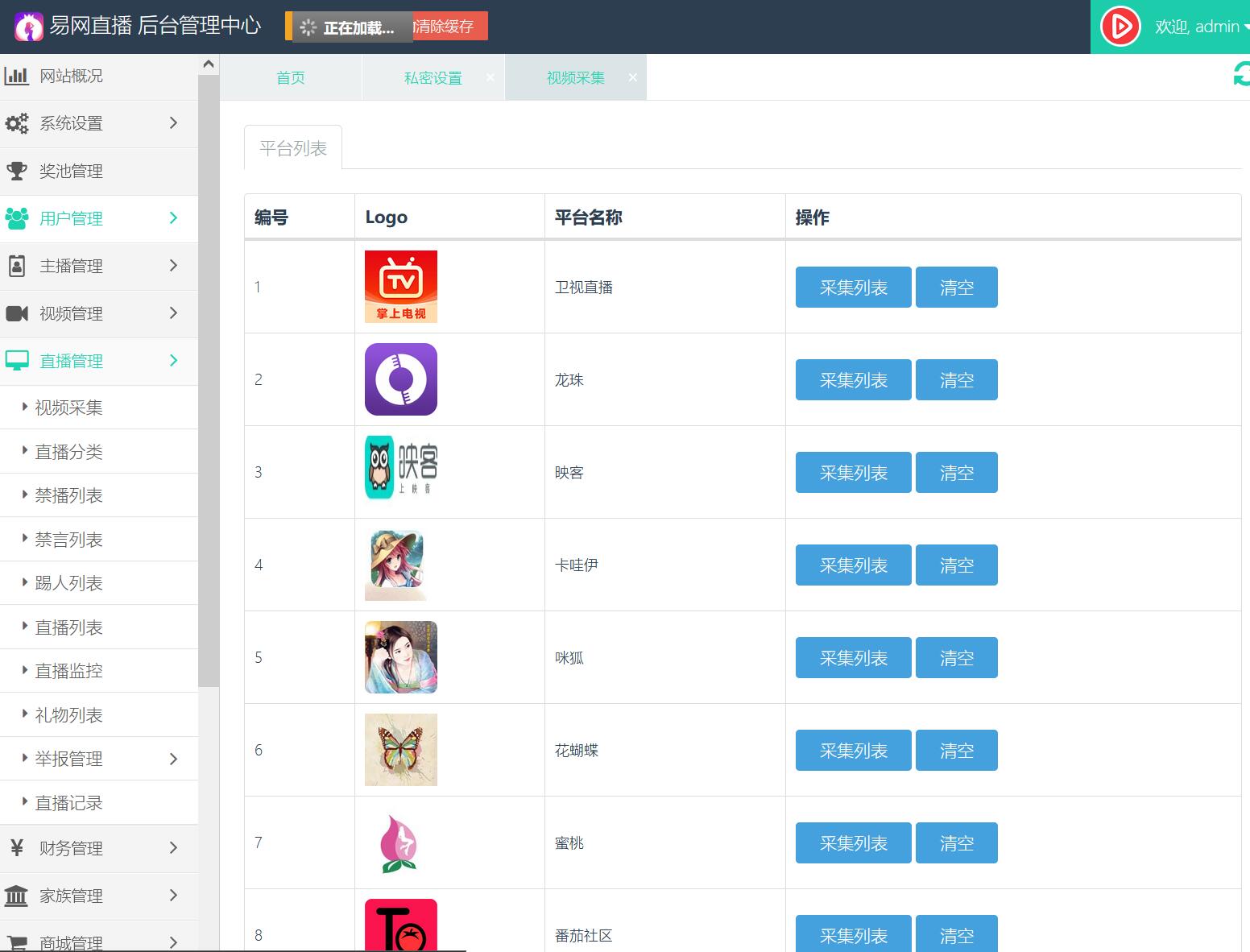
Task: Select 直播分类 in the sidebar
Action: (68, 452)
